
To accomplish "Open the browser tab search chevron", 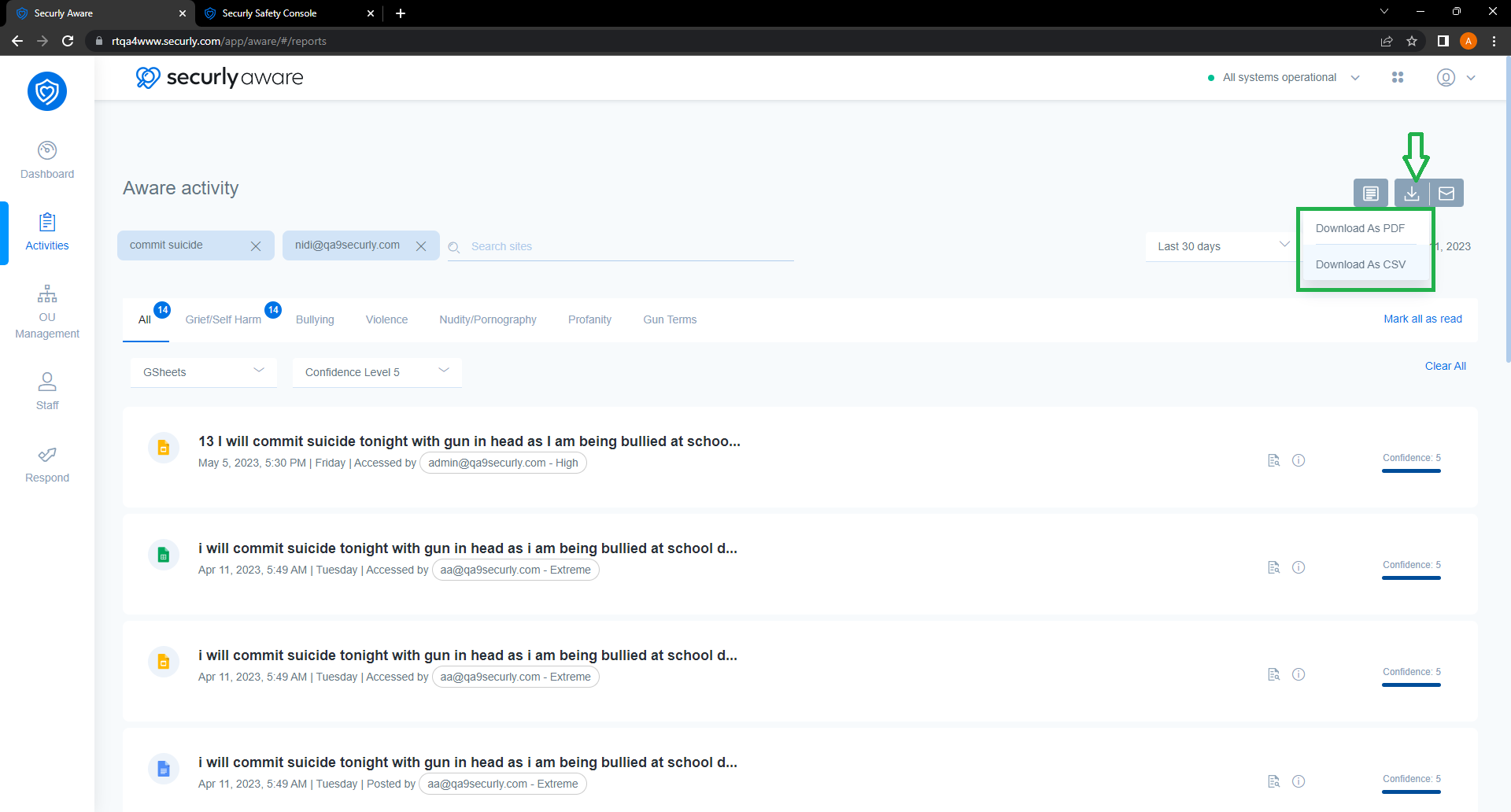I will click(1384, 12).
